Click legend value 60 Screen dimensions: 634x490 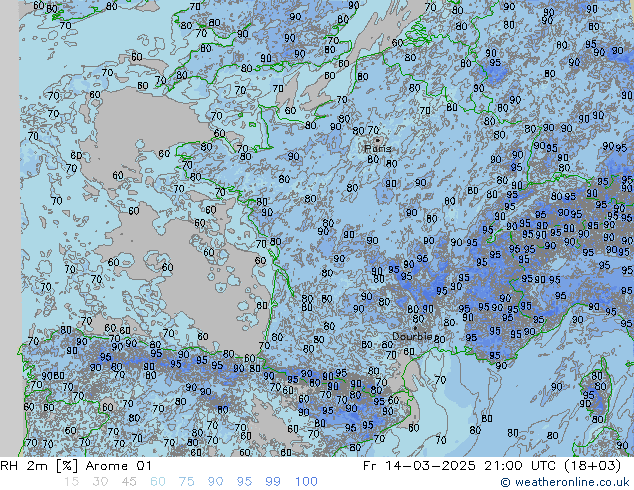click(158, 482)
